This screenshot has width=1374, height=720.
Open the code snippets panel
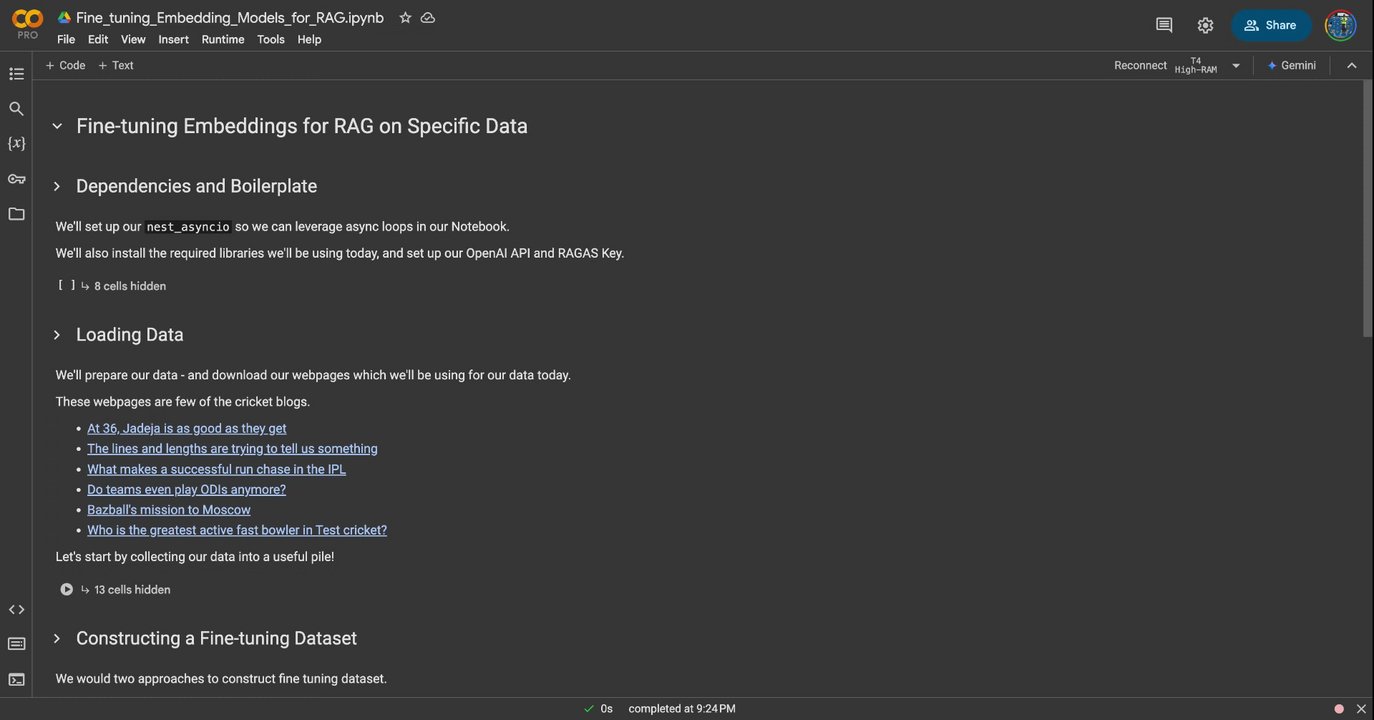pos(16,609)
